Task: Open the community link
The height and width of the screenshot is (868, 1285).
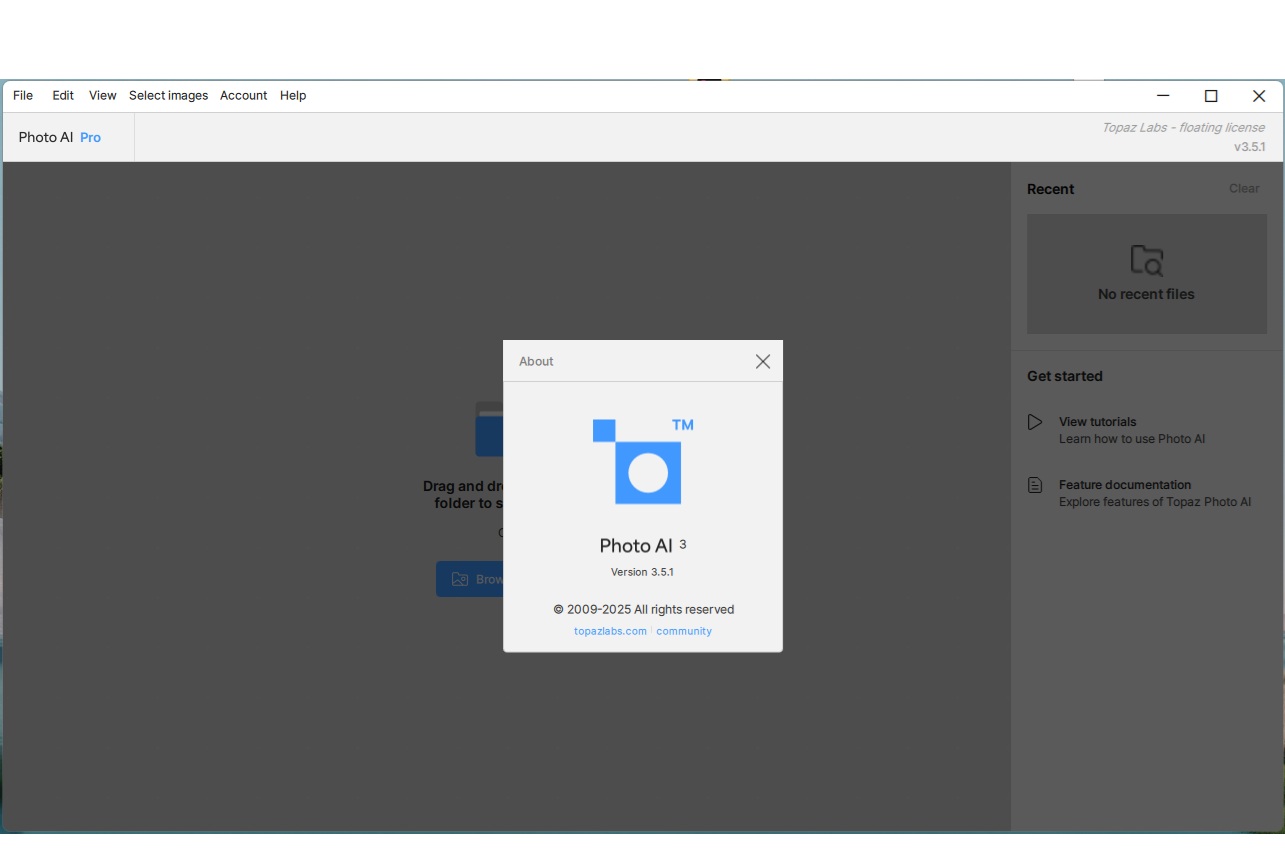Action: (x=684, y=631)
